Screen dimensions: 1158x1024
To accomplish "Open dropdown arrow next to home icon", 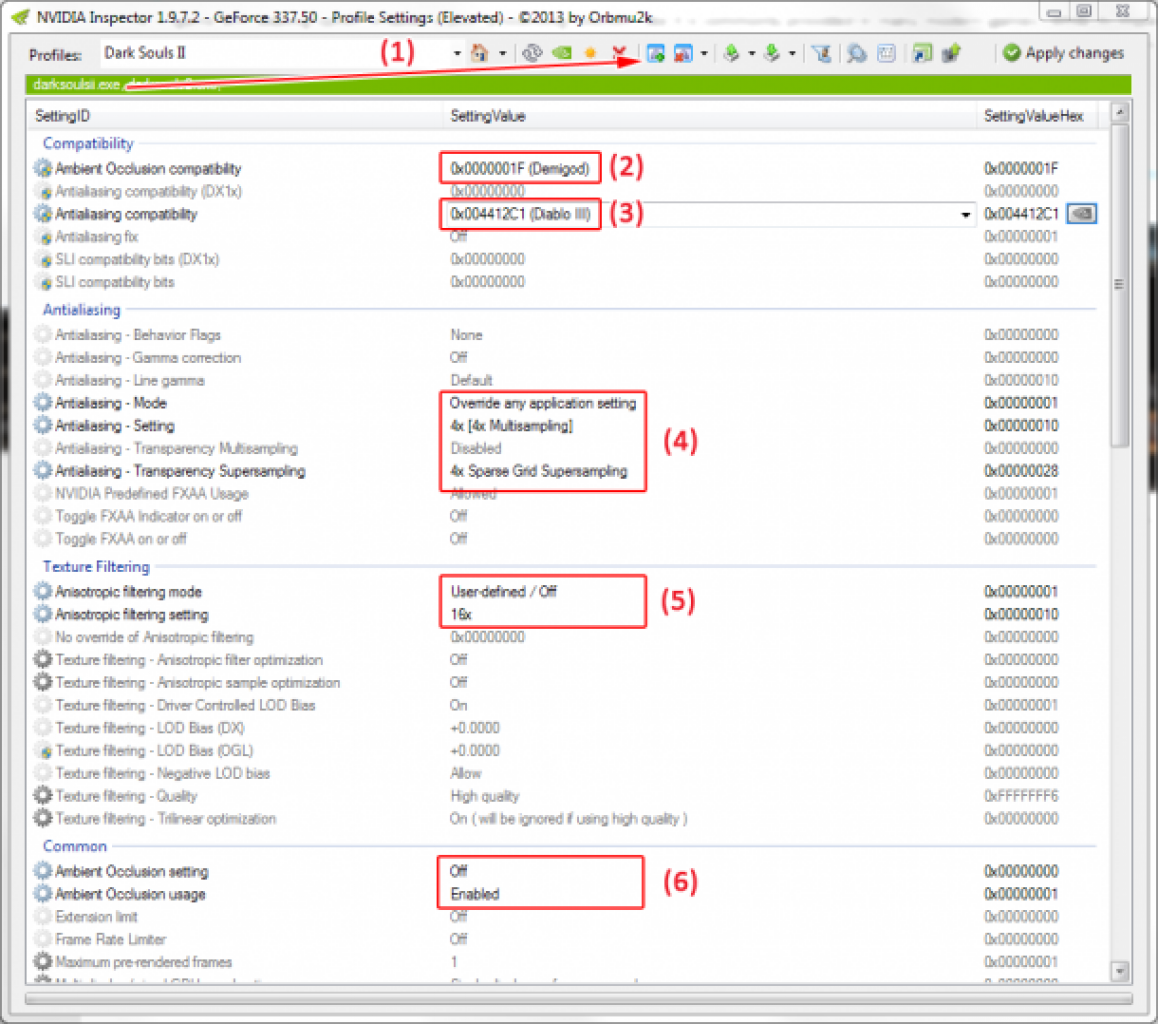I will pos(503,53).
